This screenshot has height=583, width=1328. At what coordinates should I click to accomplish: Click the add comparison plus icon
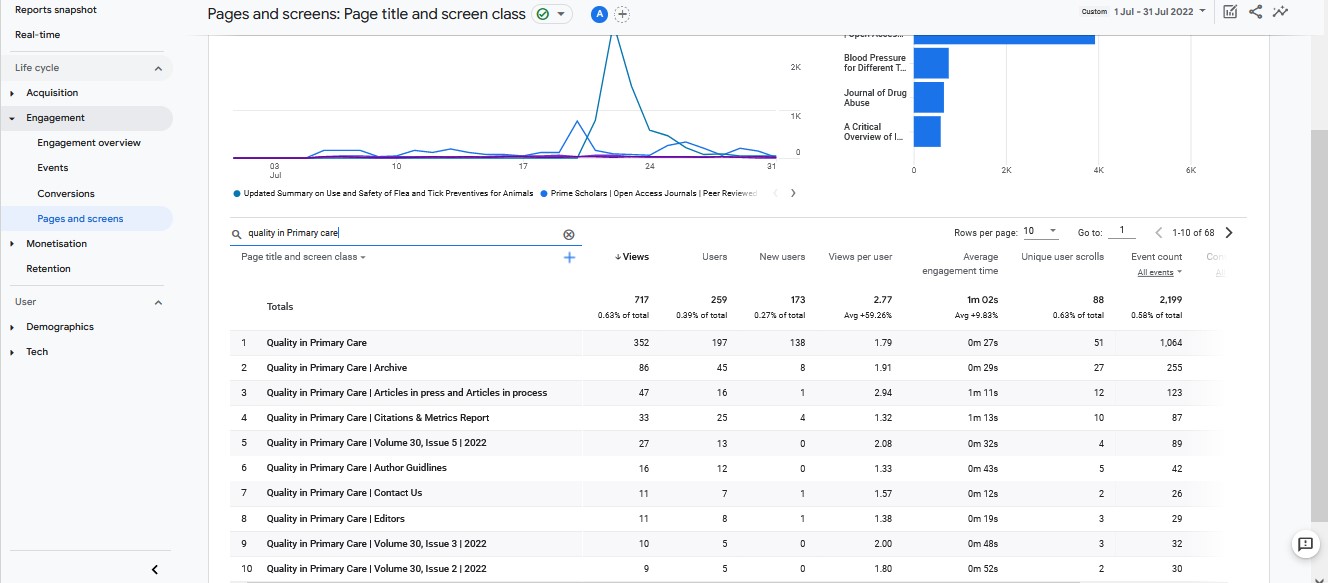623,14
